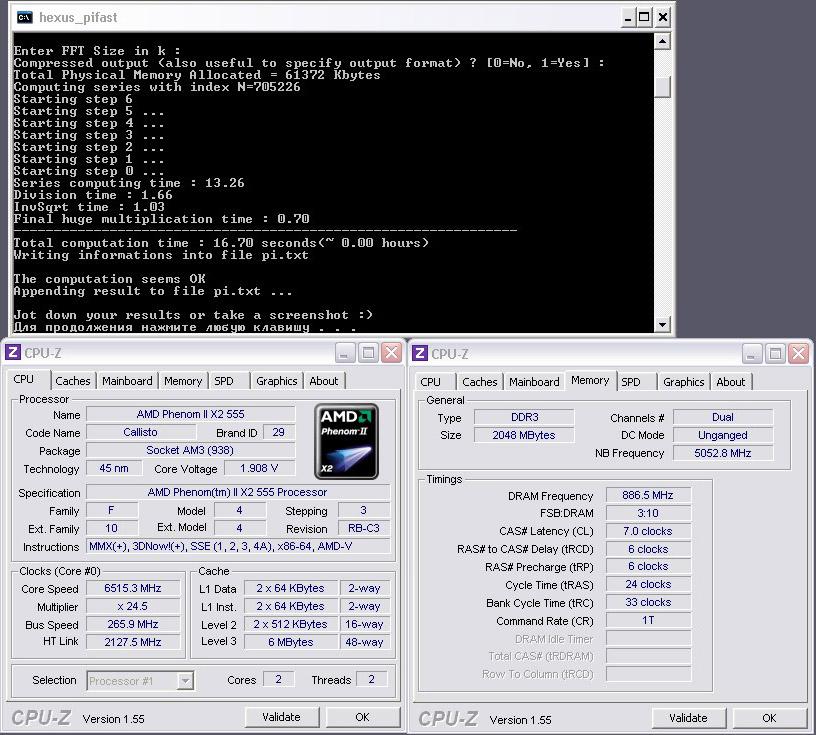This screenshot has width=816, height=735.
Task: Click the Bus Speed value '265.9 MHz'
Action: coord(133,624)
